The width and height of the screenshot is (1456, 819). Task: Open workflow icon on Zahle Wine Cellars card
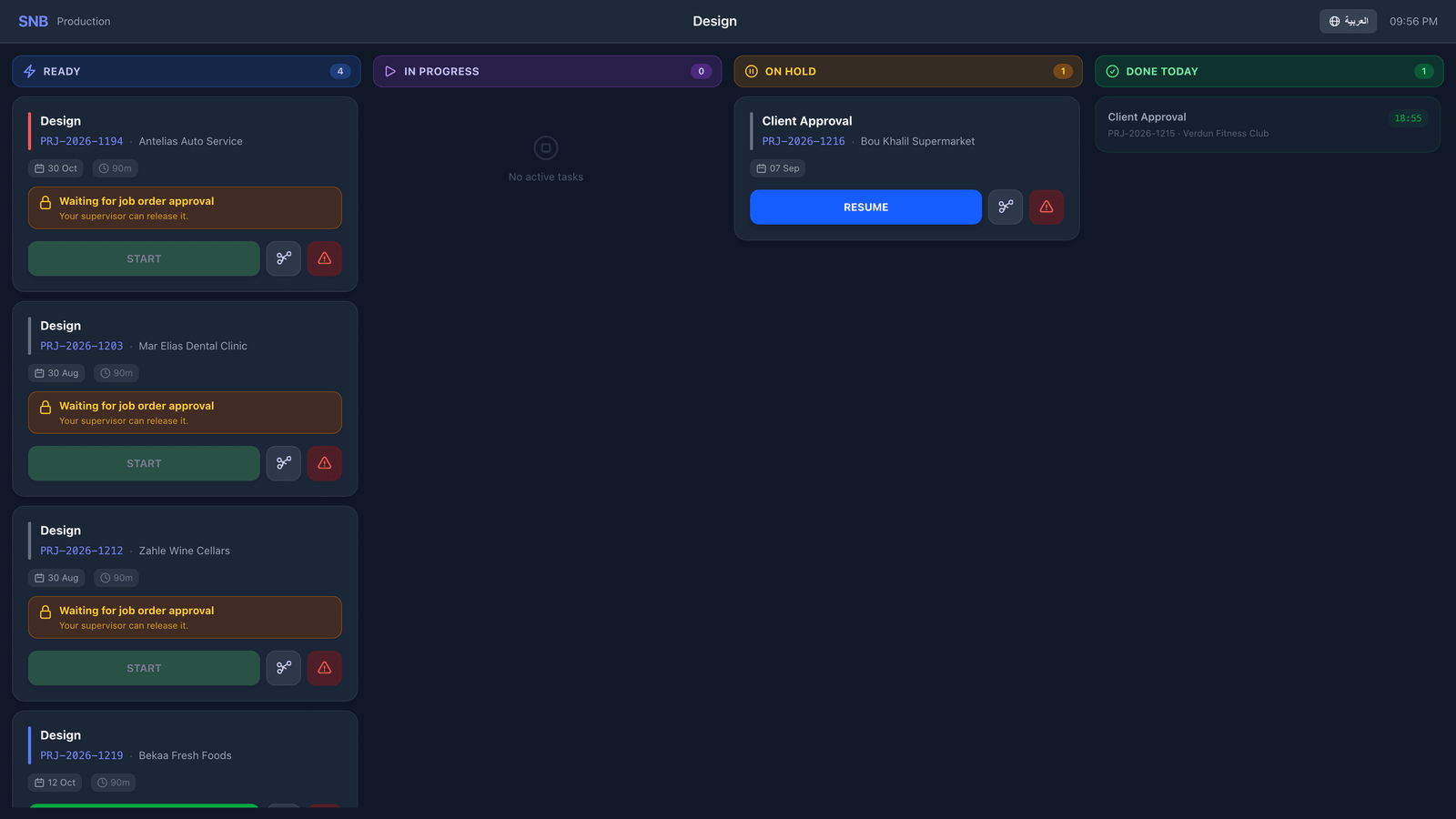pyautogui.click(x=283, y=668)
